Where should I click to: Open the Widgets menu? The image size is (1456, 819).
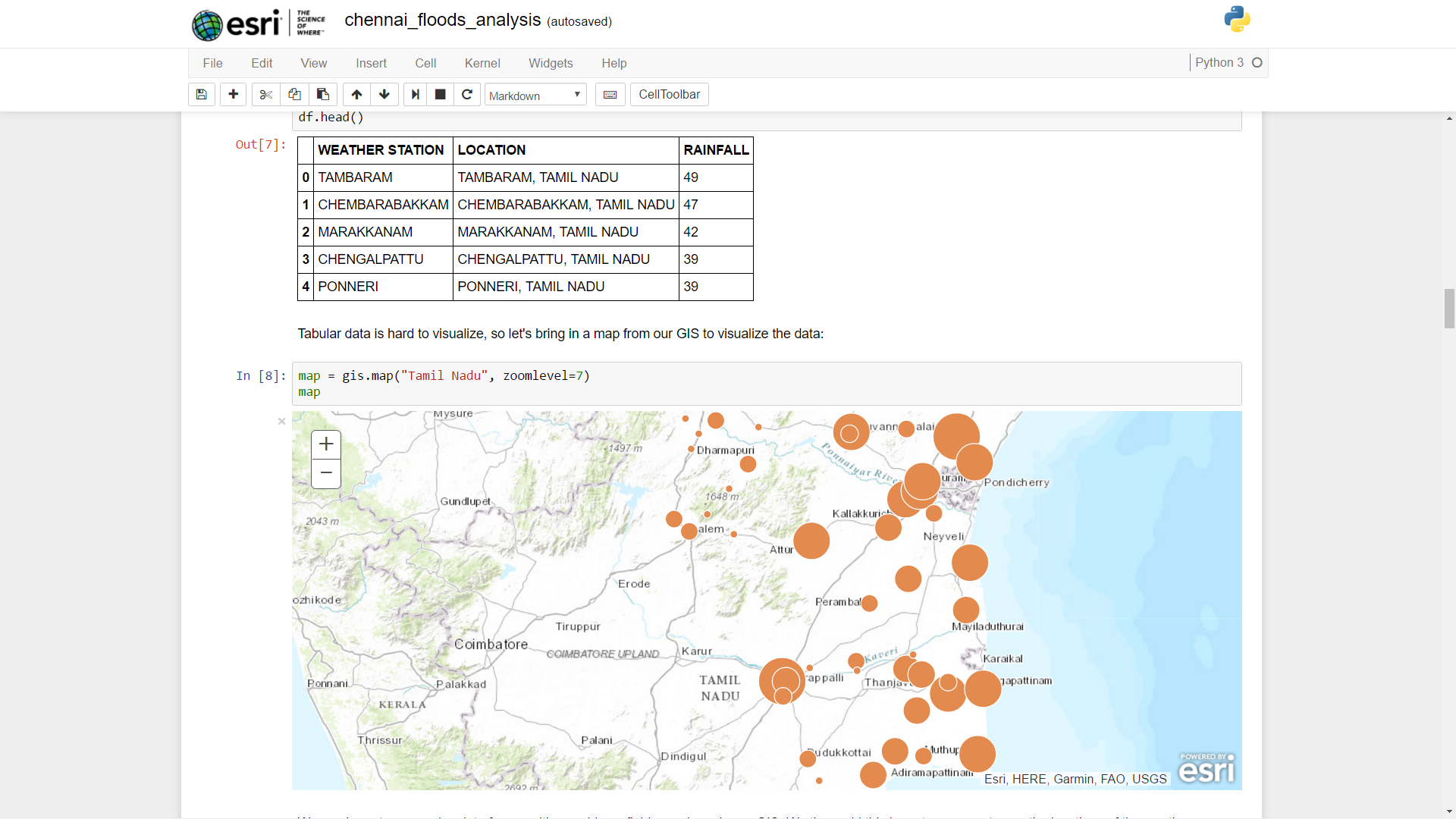click(x=551, y=63)
